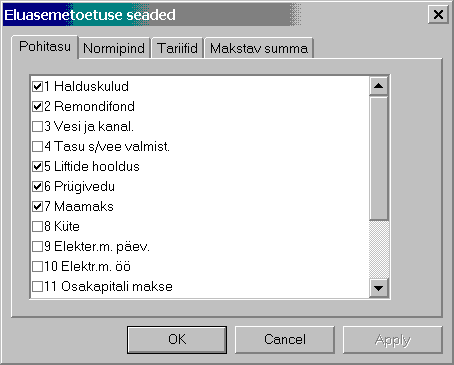The width and height of the screenshot is (454, 365).
Task: Confirm settings with the OK button
Action: tap(177, 340)
